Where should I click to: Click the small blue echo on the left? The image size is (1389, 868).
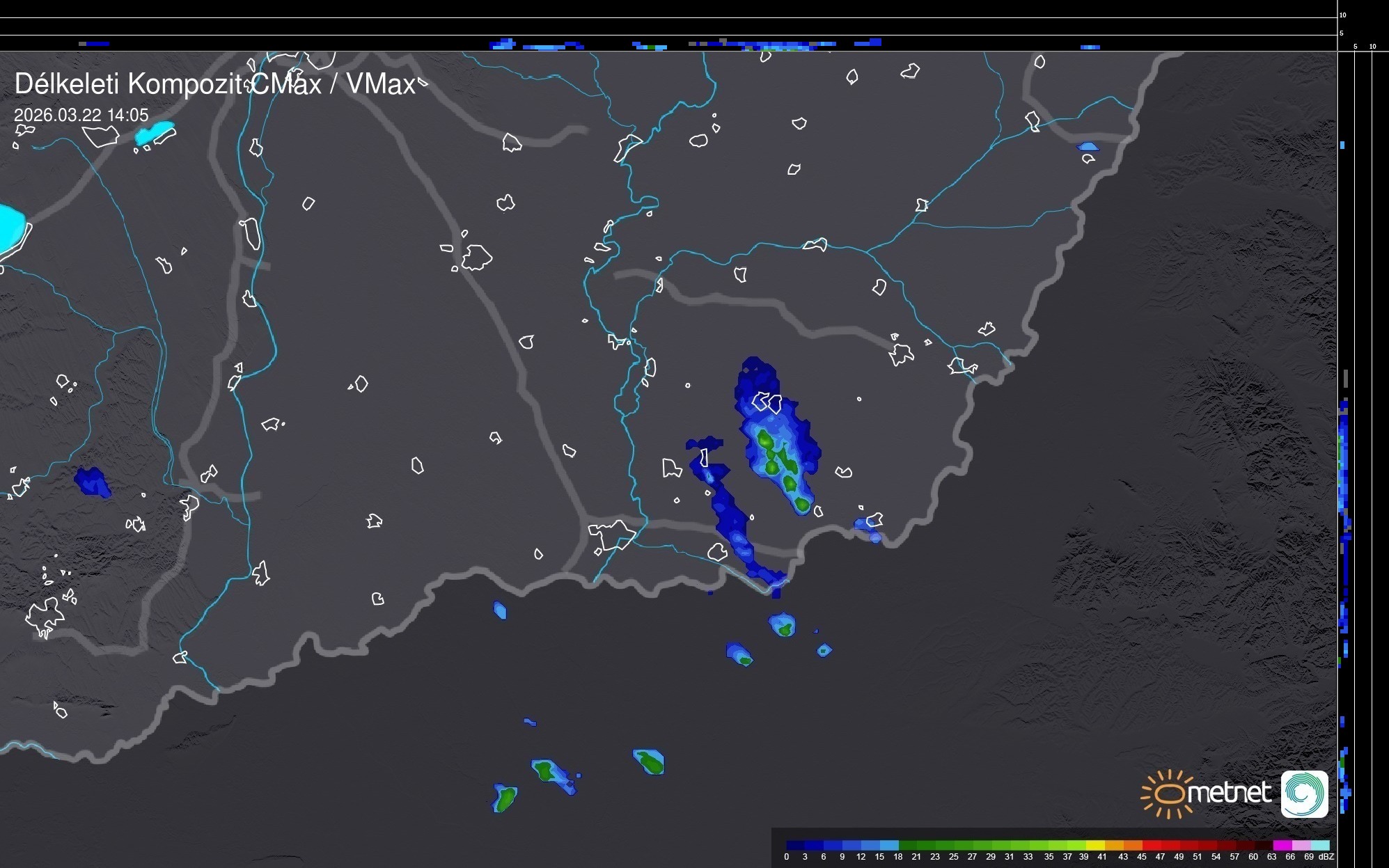coord(92,481)
